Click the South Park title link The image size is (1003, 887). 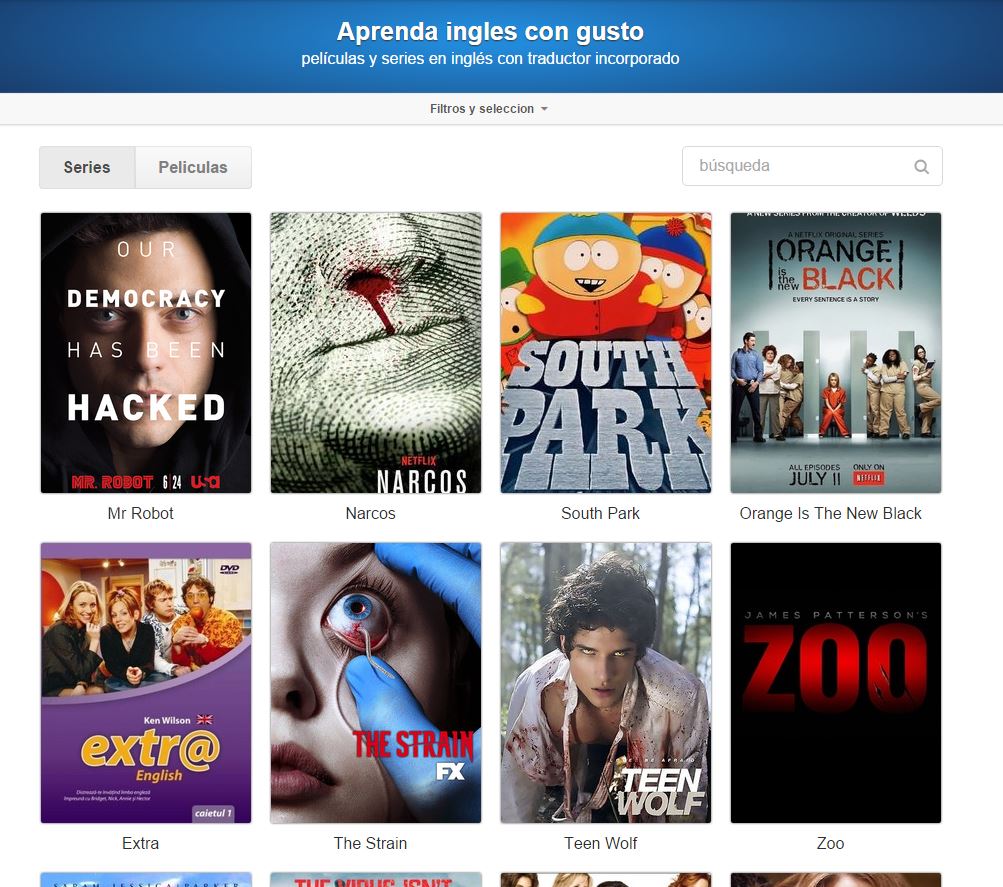(x=601, y=514)
